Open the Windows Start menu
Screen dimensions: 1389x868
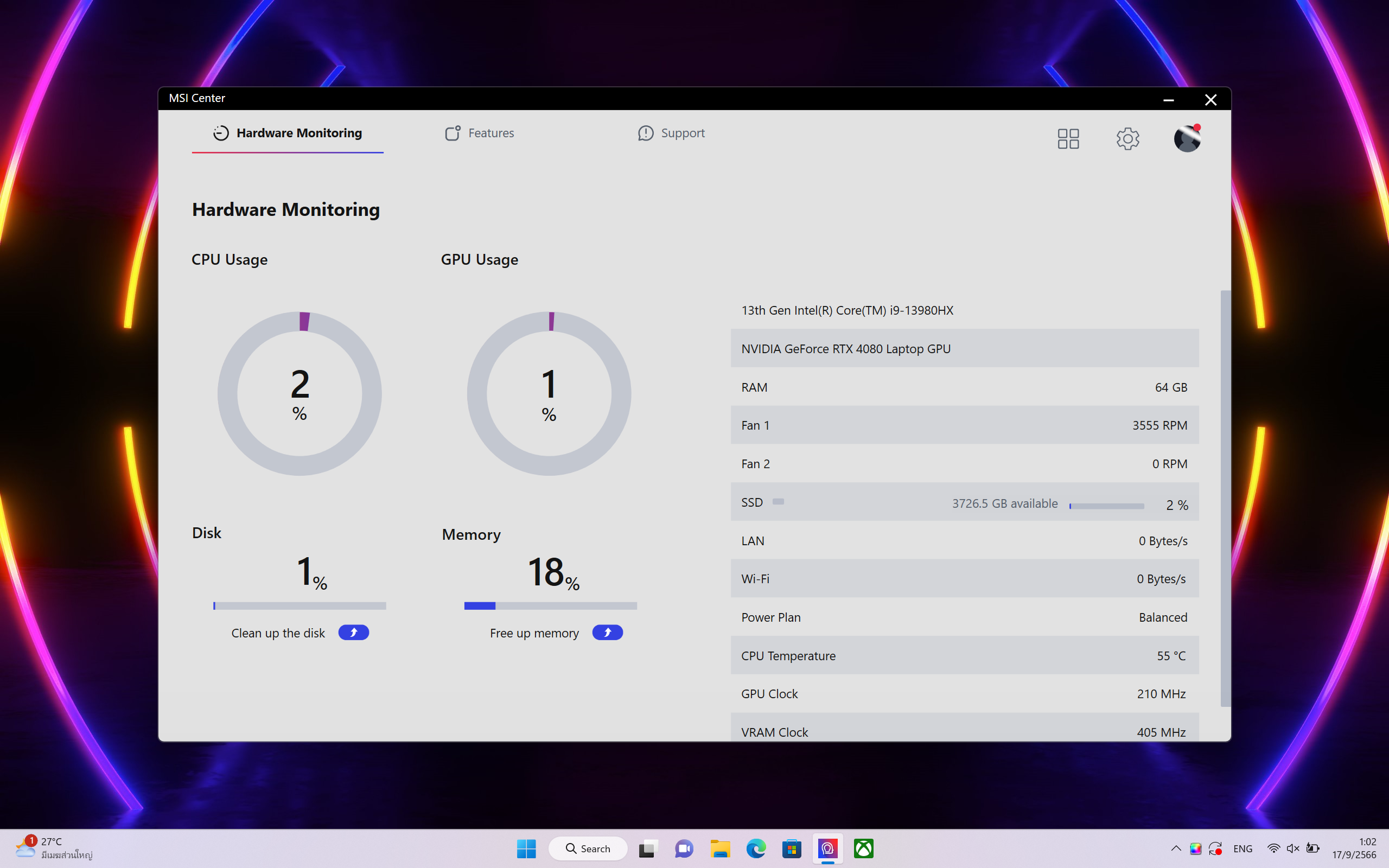coord(526,848)
